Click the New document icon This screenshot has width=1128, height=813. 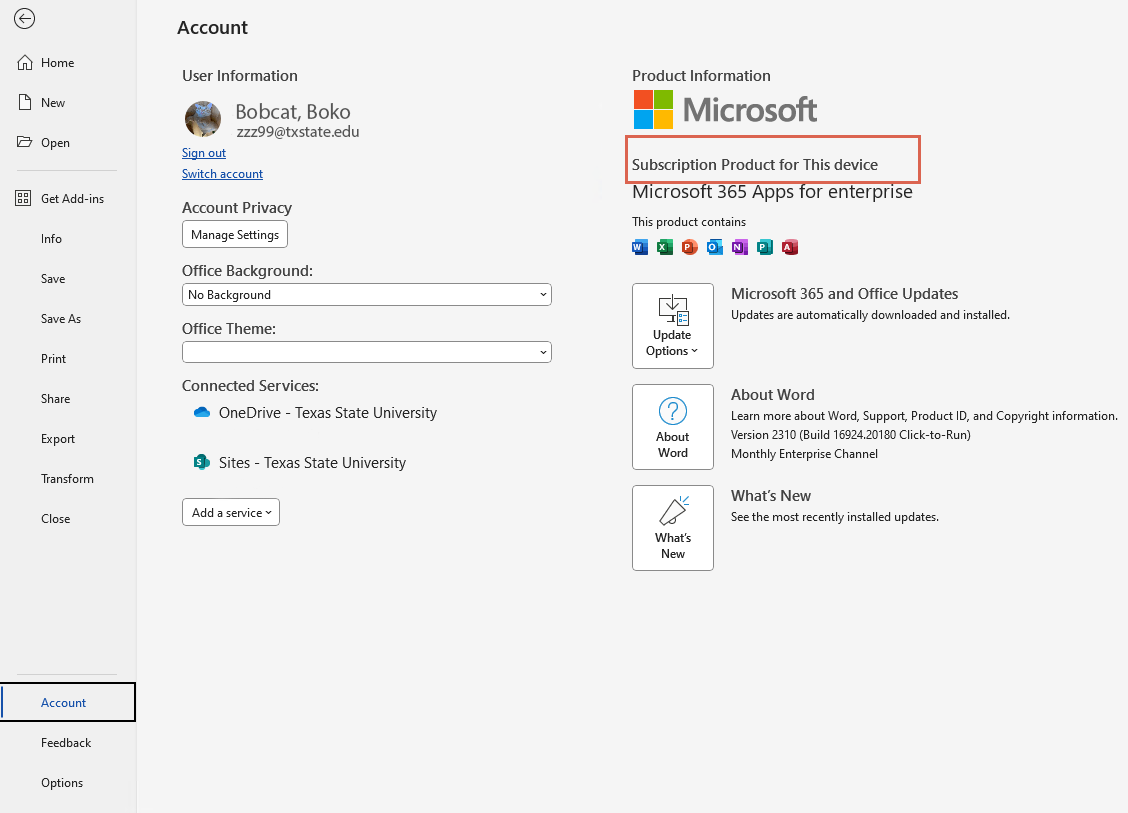[25, 103]
